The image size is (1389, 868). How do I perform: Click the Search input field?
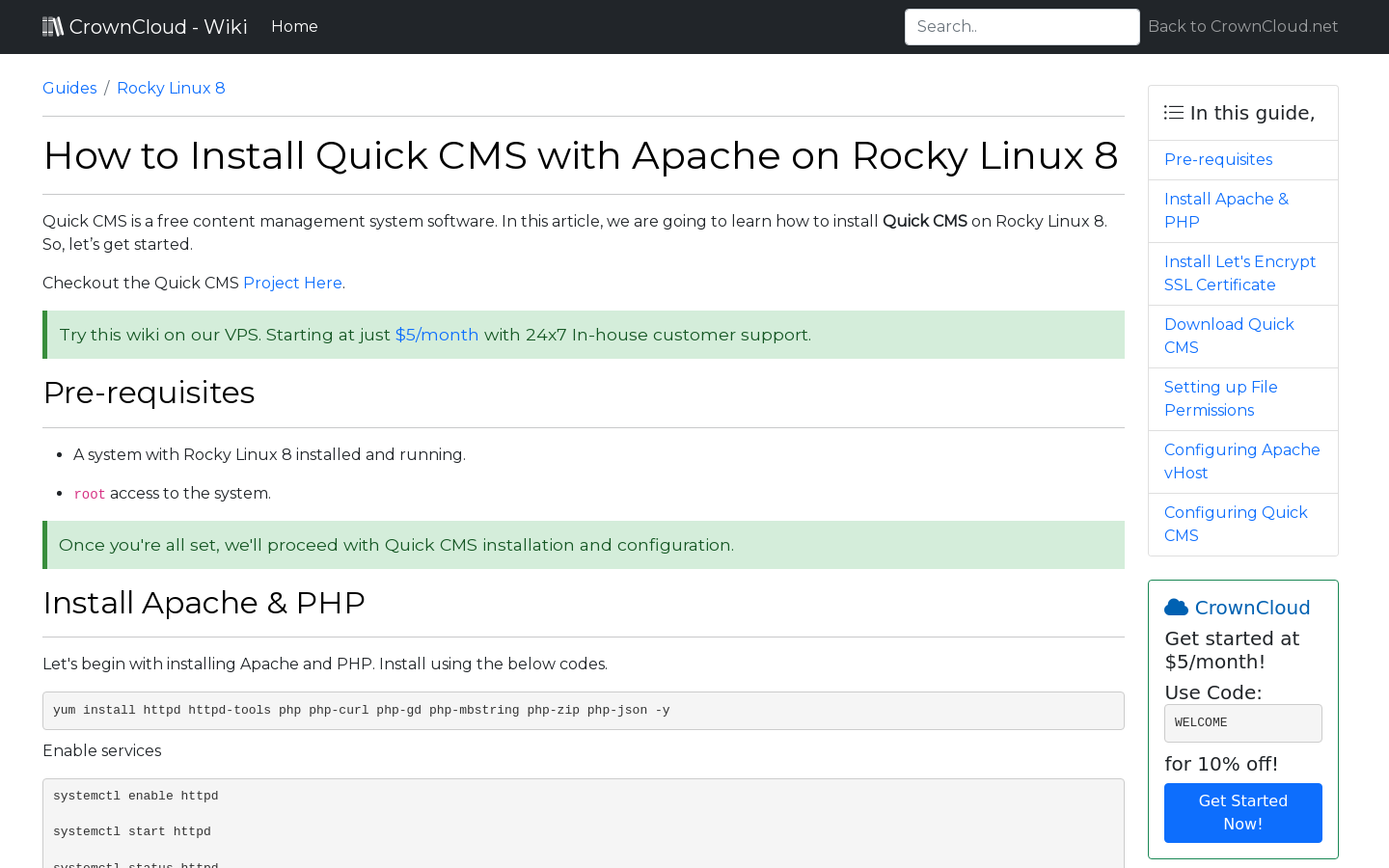[x=1021, y=26]
